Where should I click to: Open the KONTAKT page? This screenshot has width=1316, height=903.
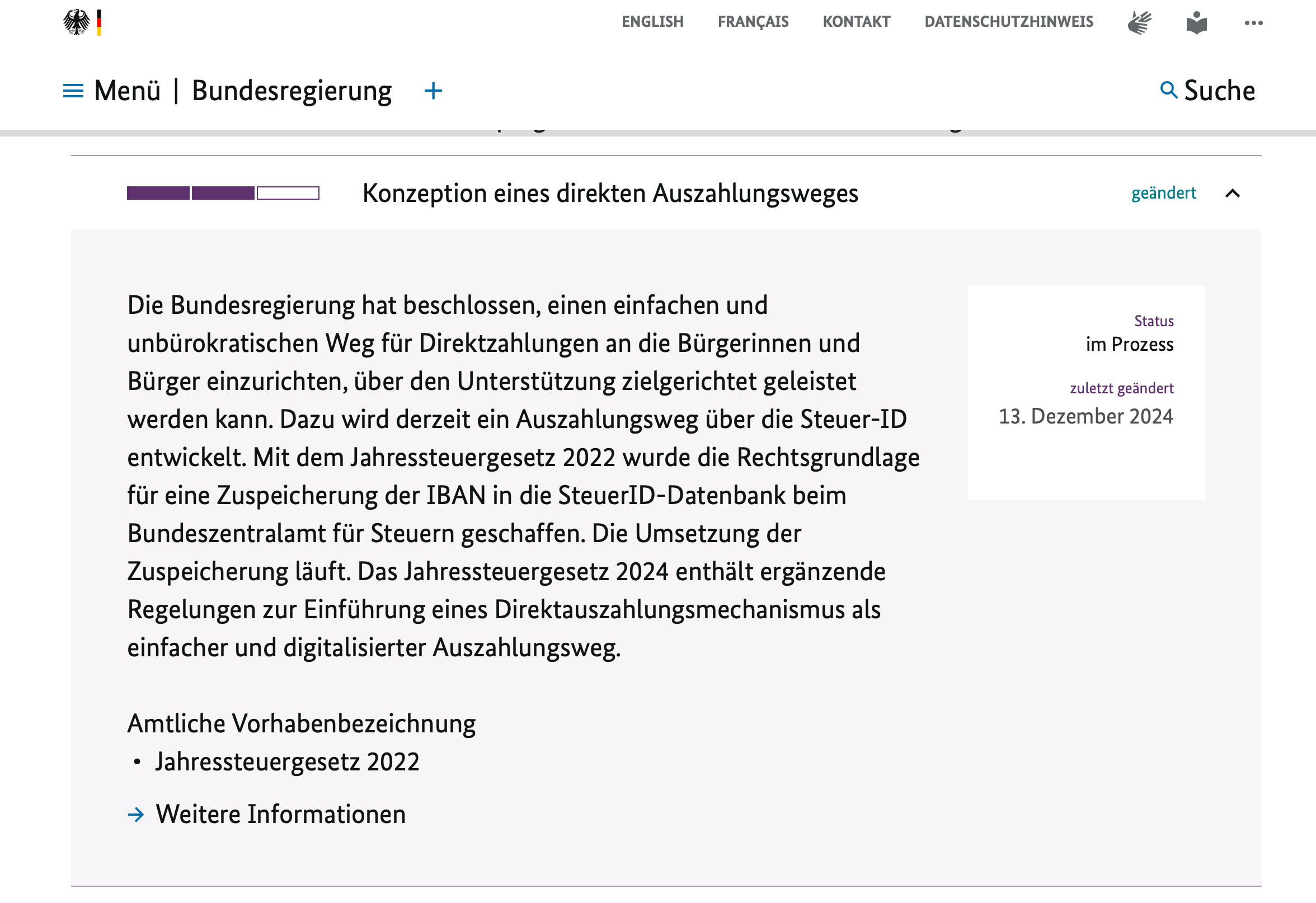[856, 21]
